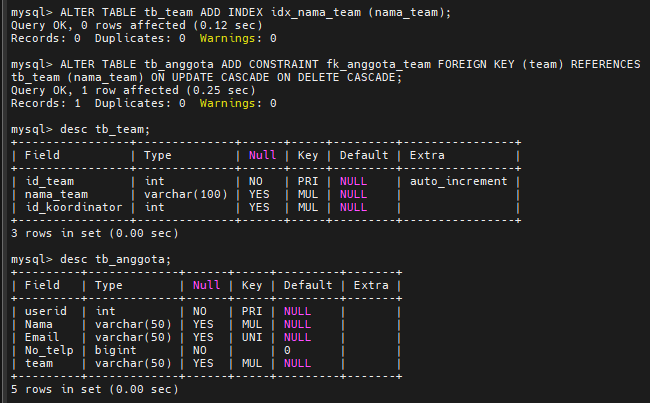
Task: Click the REFERENCES keyword in the command
Action: 605,64
